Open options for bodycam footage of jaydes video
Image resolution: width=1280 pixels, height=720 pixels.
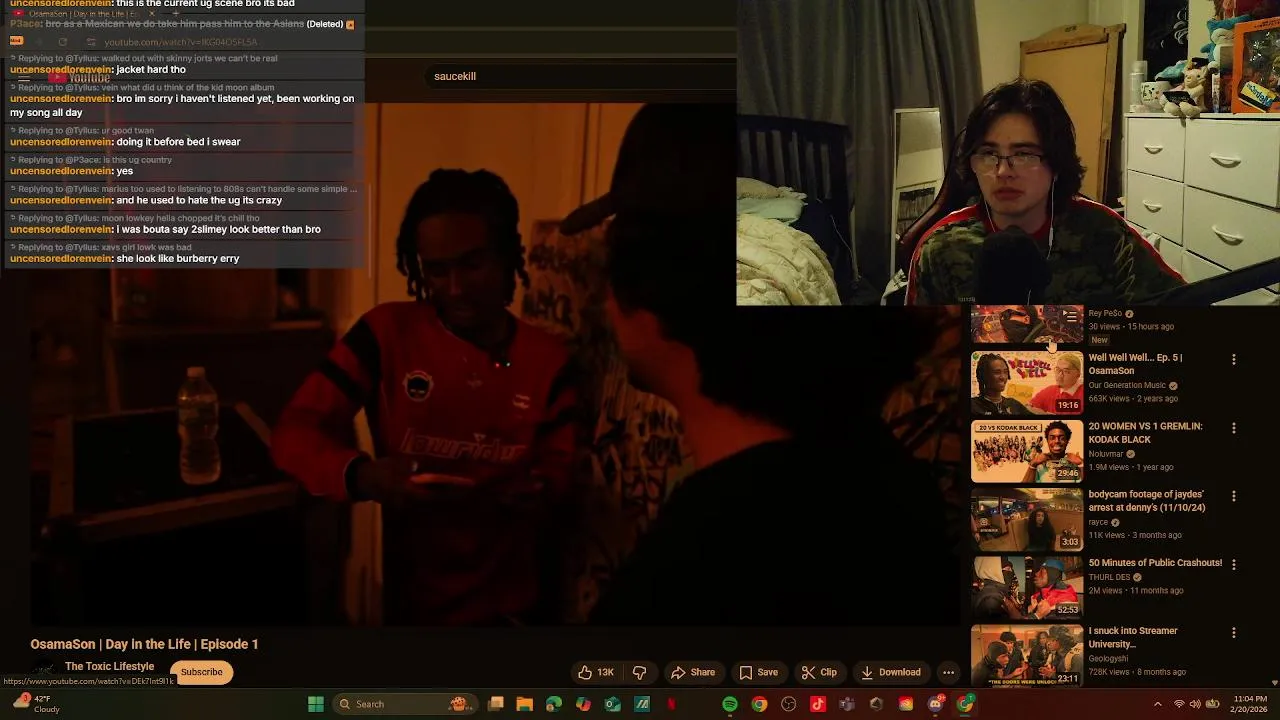pyautogui.click(x=1233, y=496)
